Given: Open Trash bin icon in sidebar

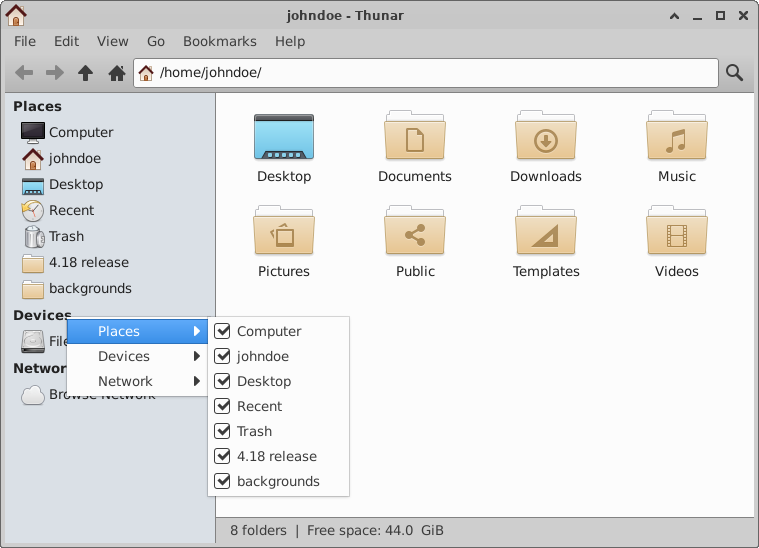Looking at the screenshot, I should click(x=33, y=237).
